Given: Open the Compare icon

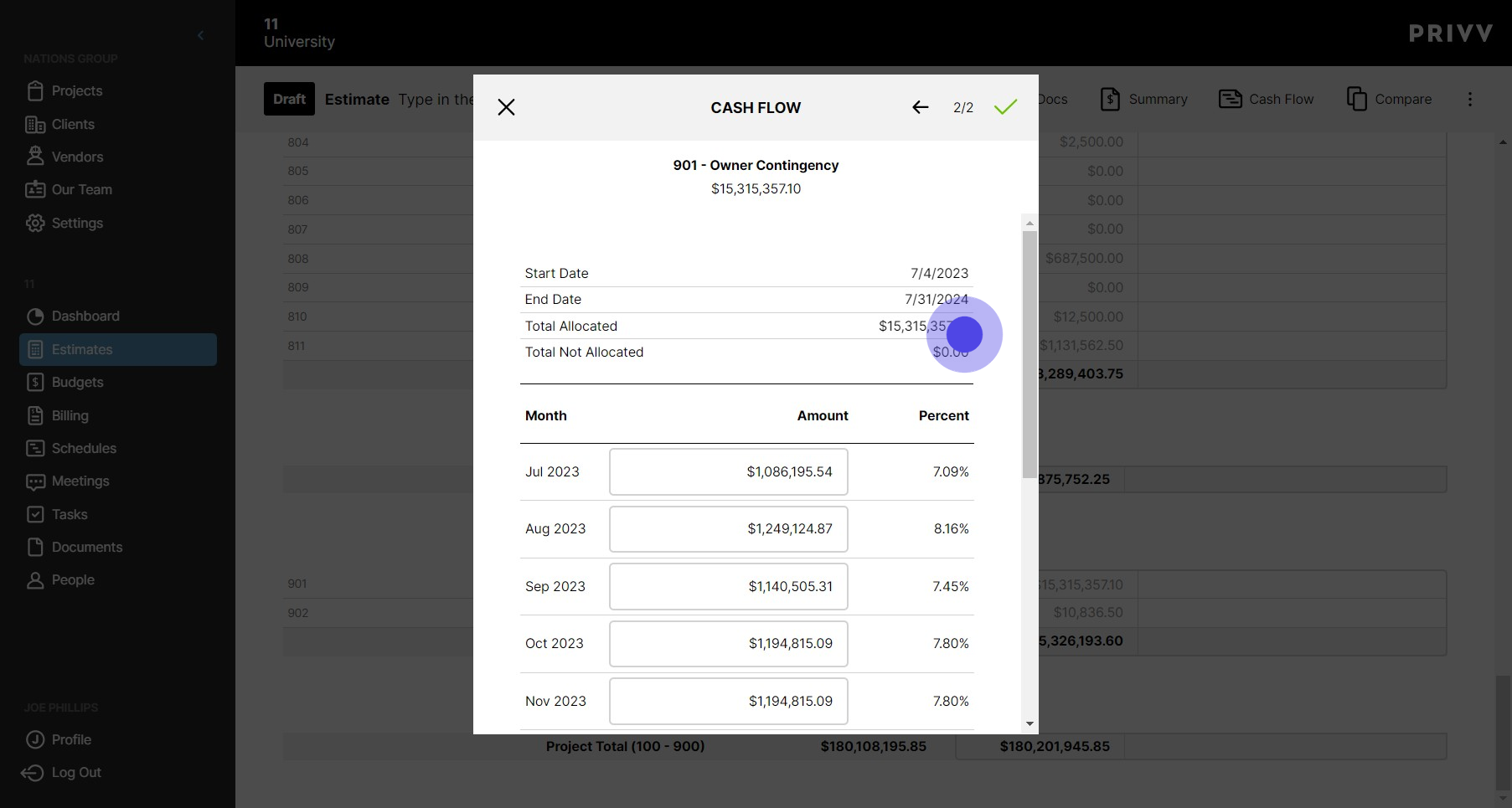Looking at the screenshot, I should [1356, 99].
